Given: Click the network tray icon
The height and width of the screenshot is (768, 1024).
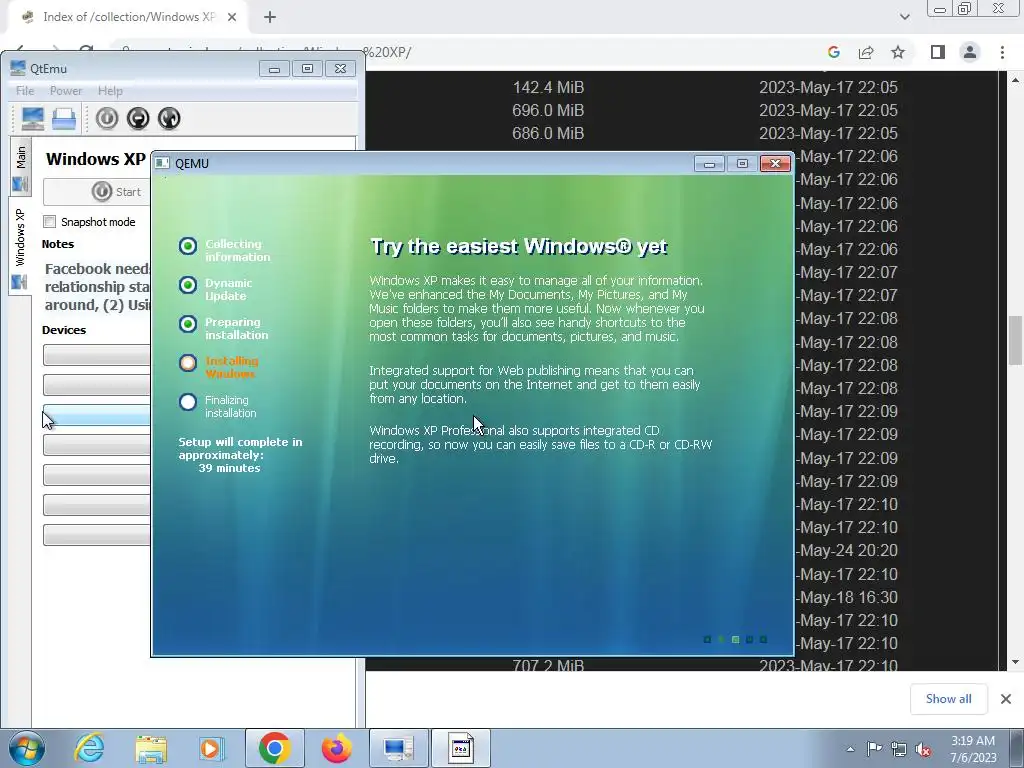Looking at the screenshot, I should click(x=899, y=749).
